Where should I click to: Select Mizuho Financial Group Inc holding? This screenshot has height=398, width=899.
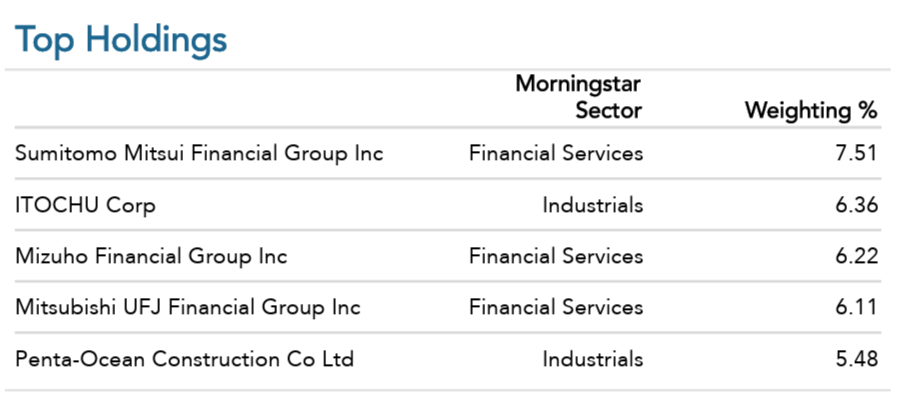coord(151,256)
